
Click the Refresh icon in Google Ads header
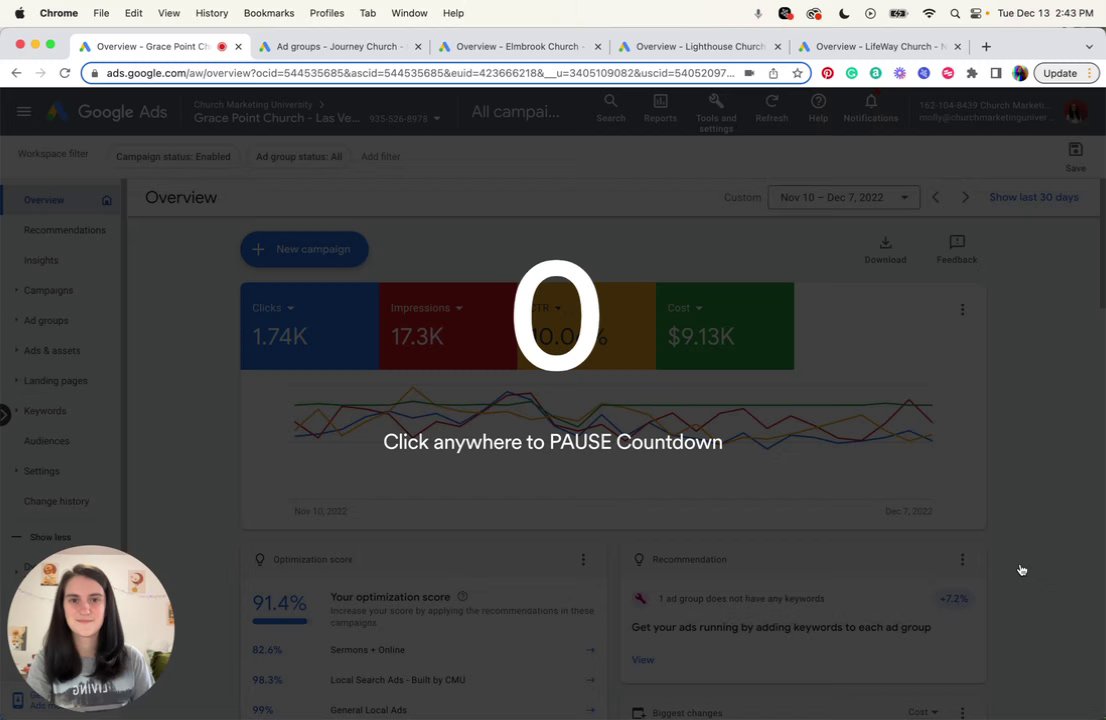coord(772,101)
